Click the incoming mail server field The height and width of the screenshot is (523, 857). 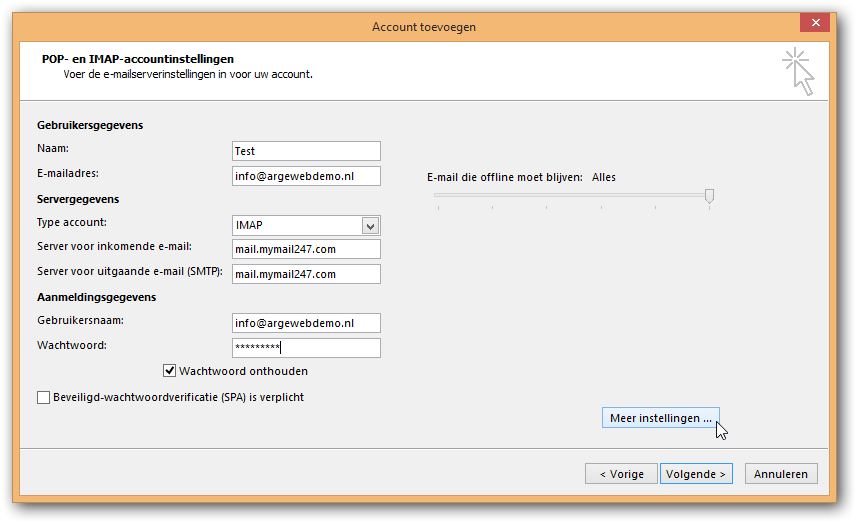306,249
